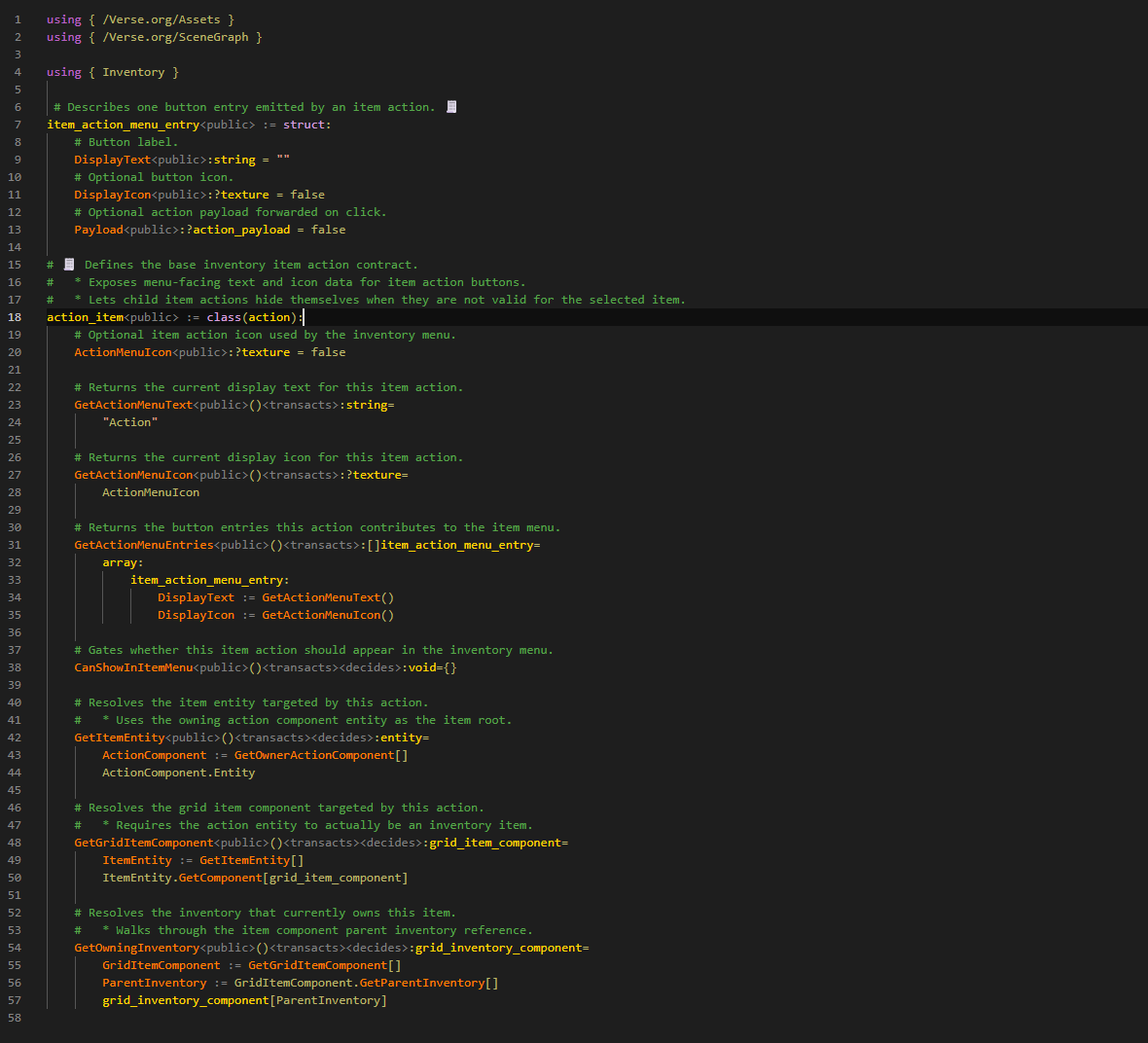This screenshot has width=1148, height=1043.
Task: Click the '/Verse.org/Assets' module path
Action: click(161, 19)
